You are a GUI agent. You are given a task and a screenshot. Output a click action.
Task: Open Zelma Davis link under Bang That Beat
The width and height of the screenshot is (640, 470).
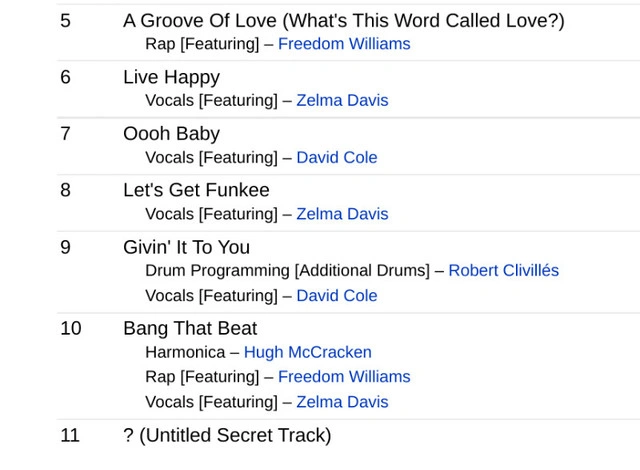(342, 402)
